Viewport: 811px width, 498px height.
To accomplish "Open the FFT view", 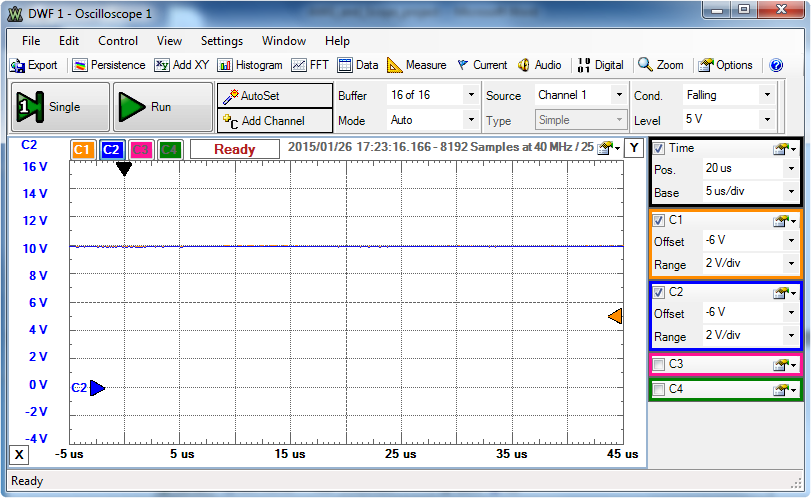I will [x=310, y=65].
